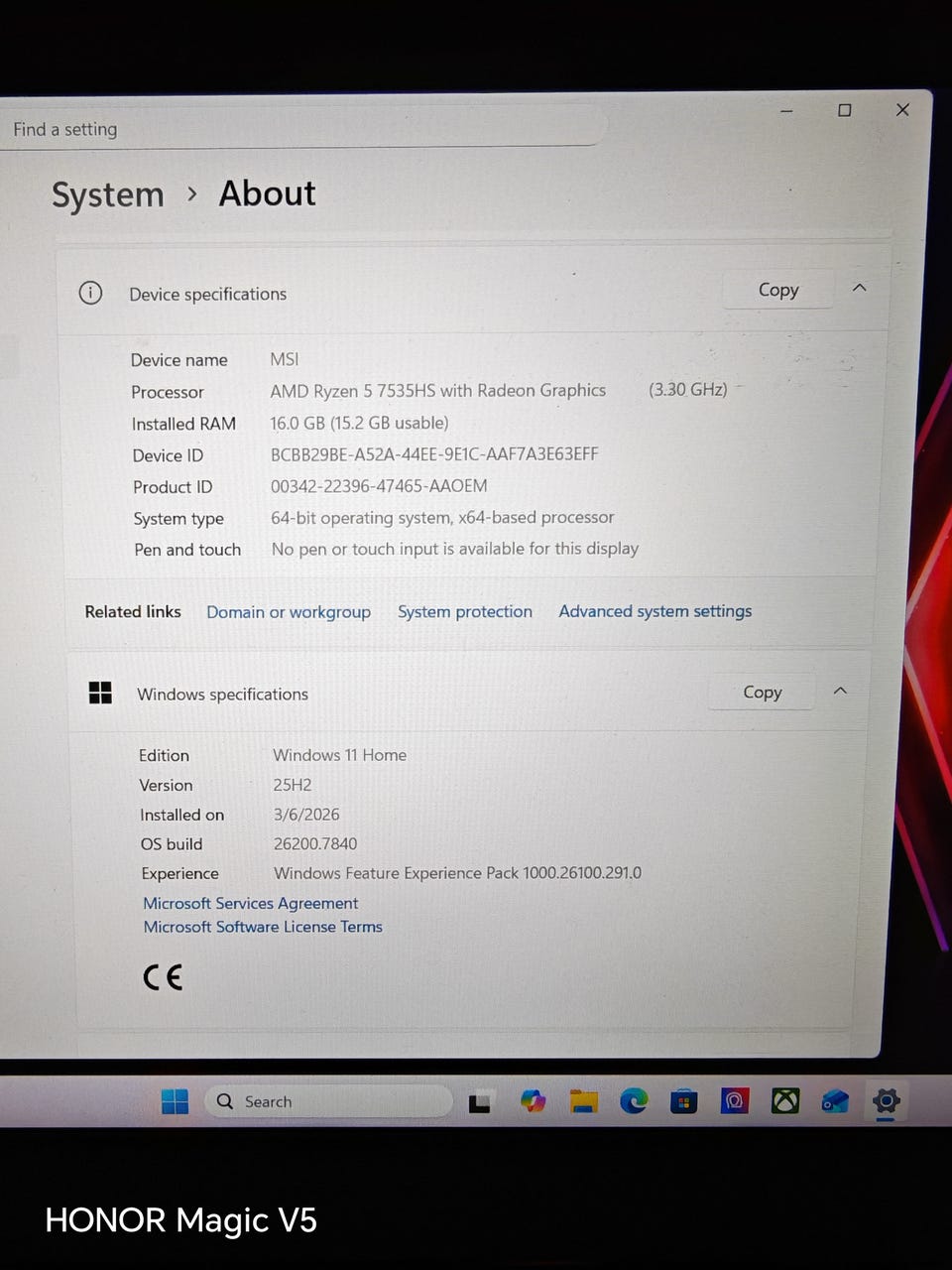Close the Settings window

pyautogui.click(x=902, y=109)
